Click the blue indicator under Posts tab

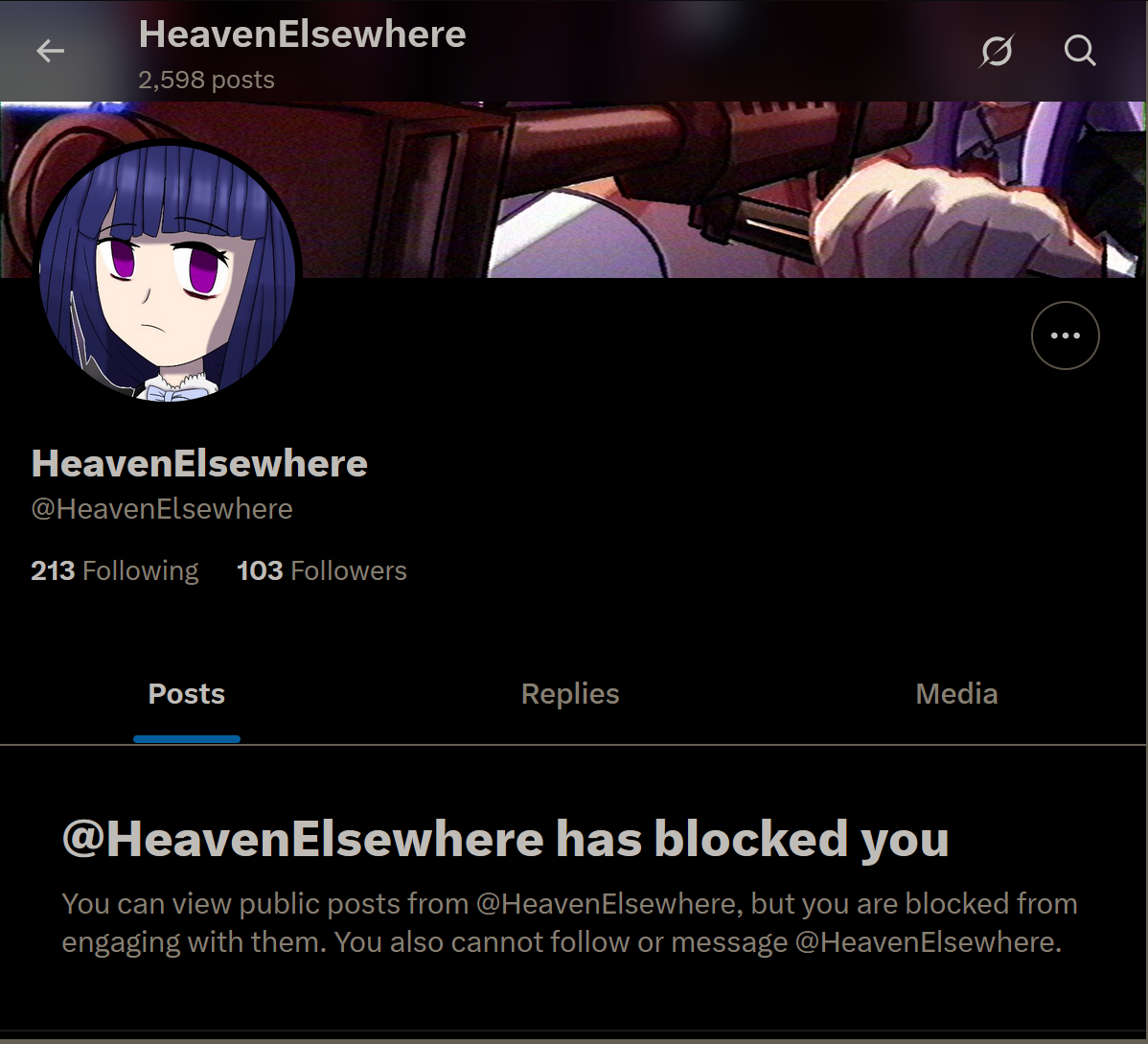(187, 739)
